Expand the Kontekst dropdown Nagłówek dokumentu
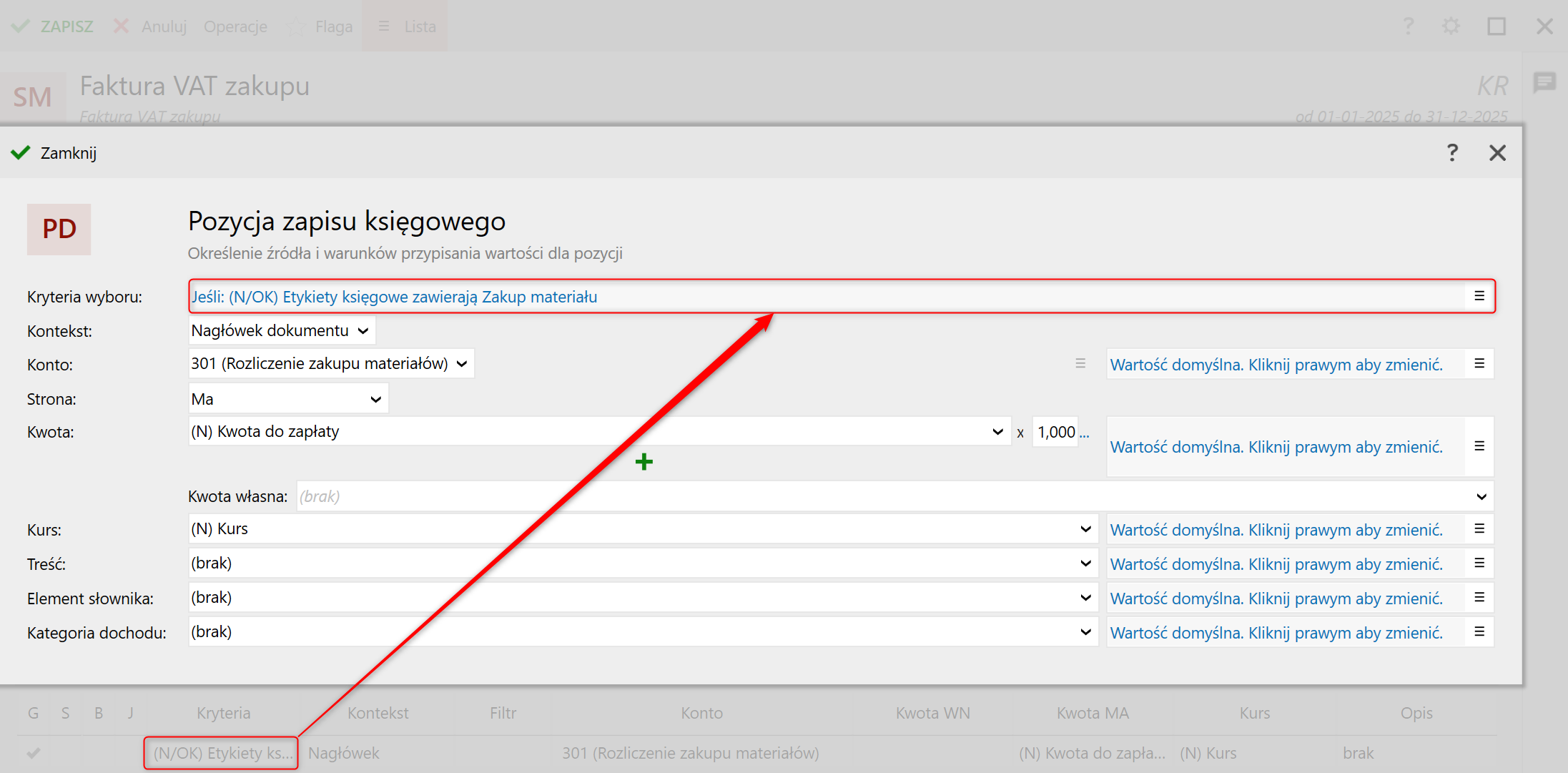The height and width of the screenshot is (773, 1568). [281, 330]
